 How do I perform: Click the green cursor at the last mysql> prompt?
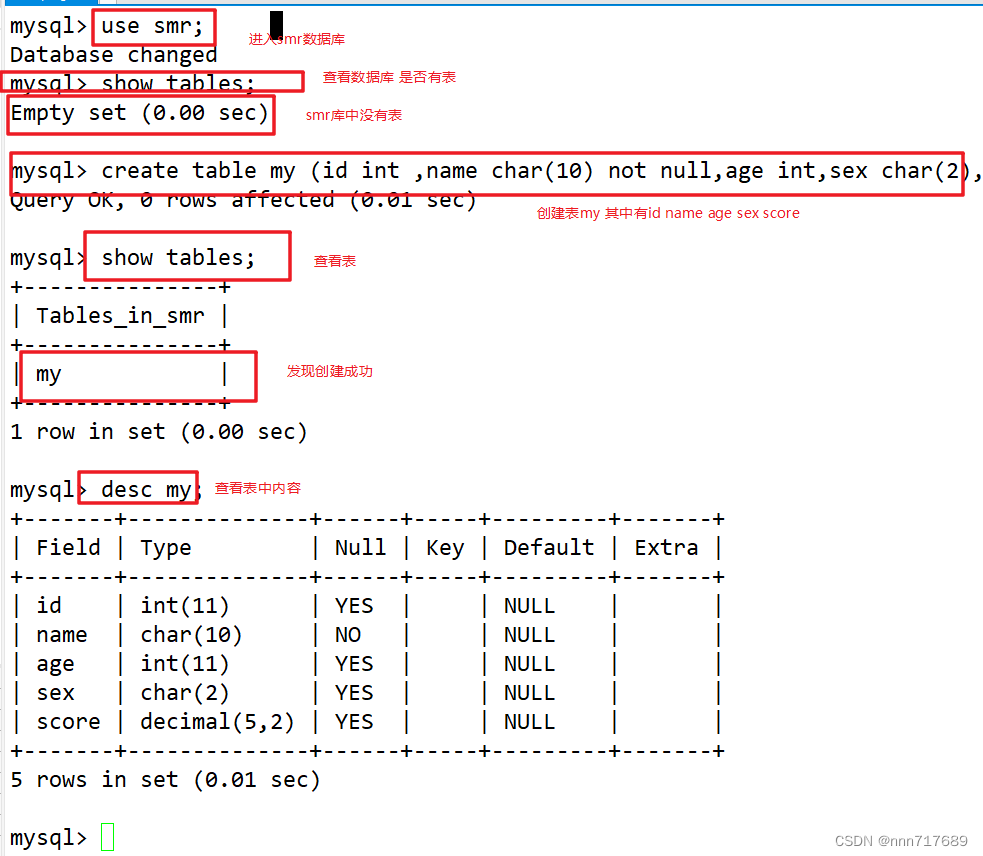coord(107,837)
